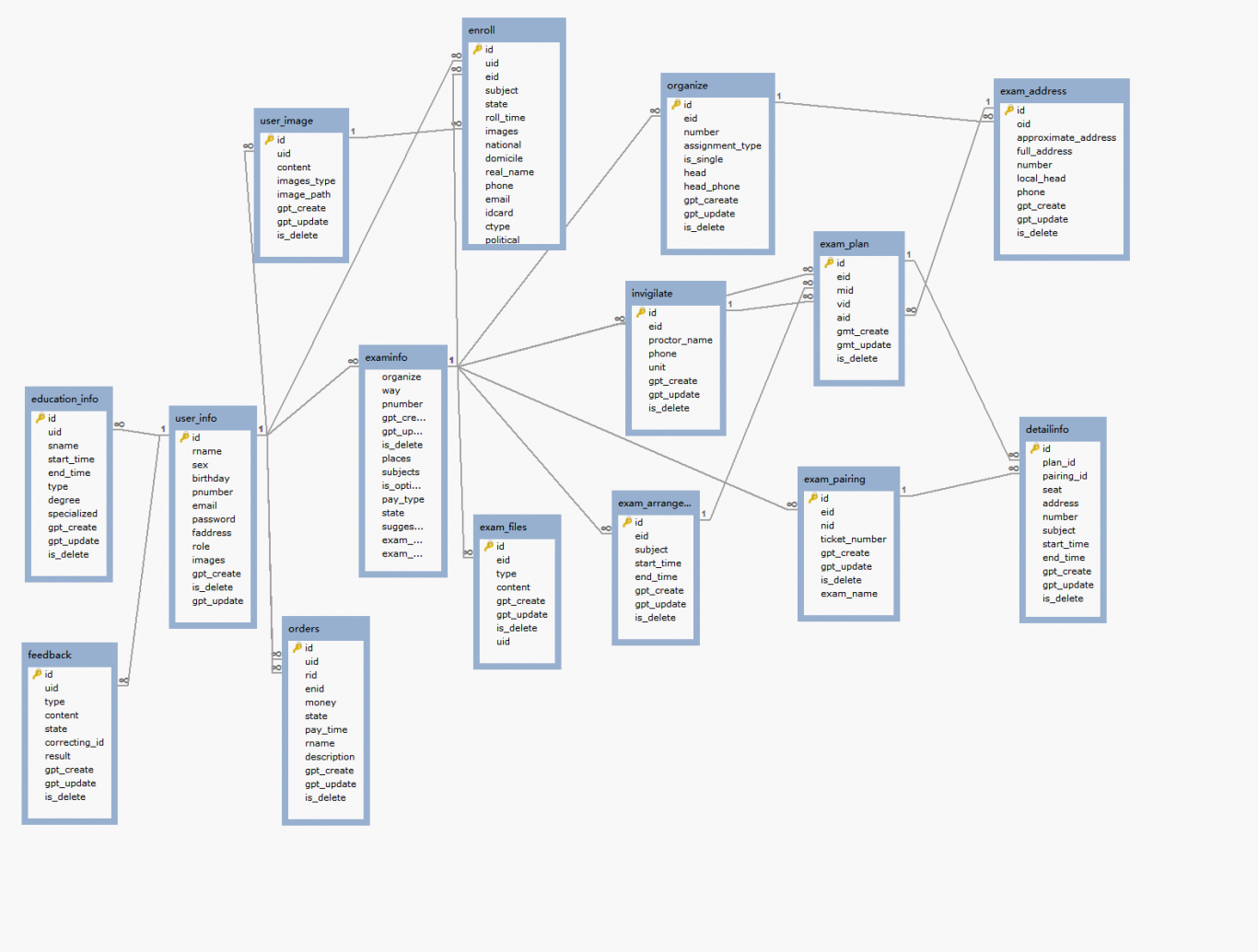1258x952 pixels.
Task: Click the assignment_type field in organize
Action: click(722, 145)
